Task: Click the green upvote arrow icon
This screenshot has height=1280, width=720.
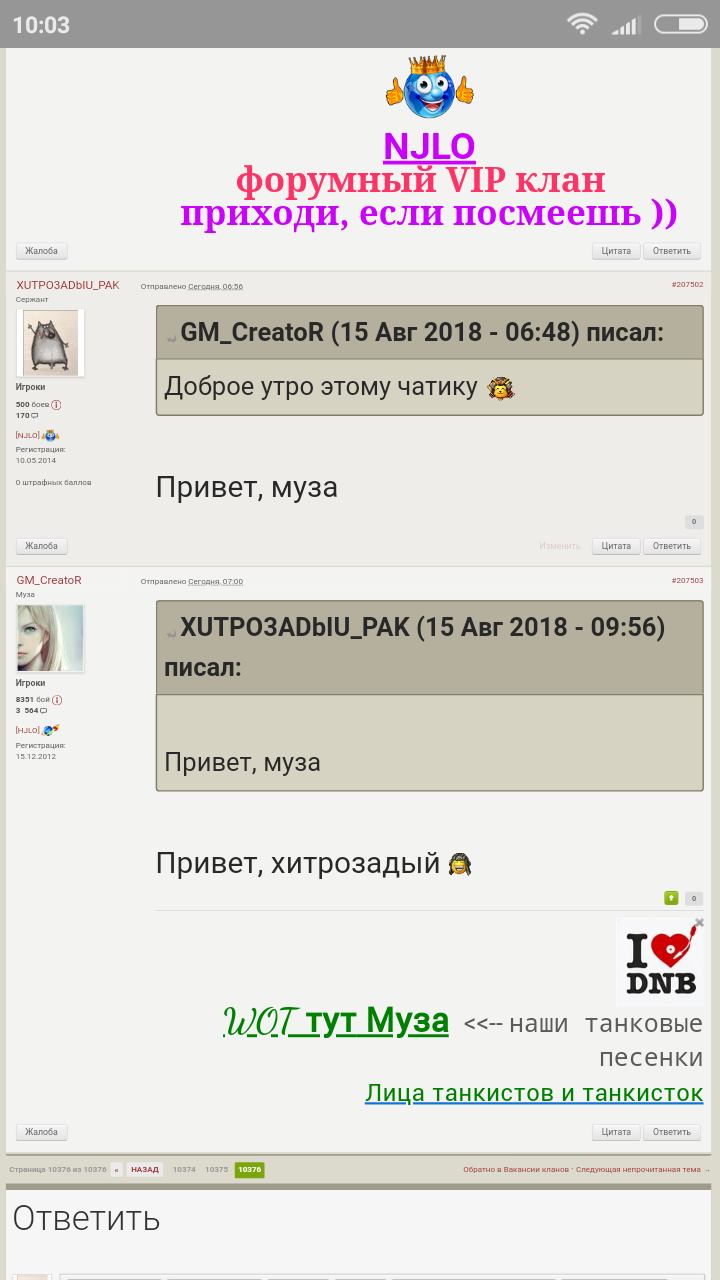Action: point(671,898)
